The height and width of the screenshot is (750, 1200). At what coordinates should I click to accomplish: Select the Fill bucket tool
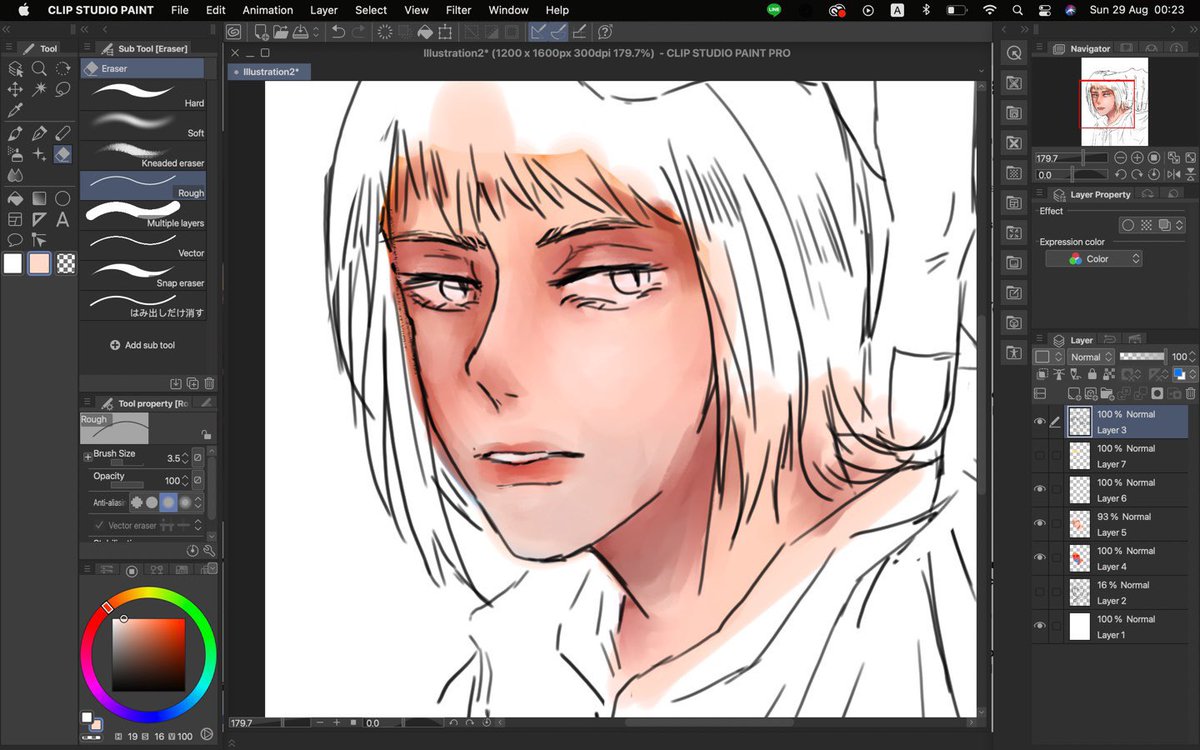click(x=15, y=198)
